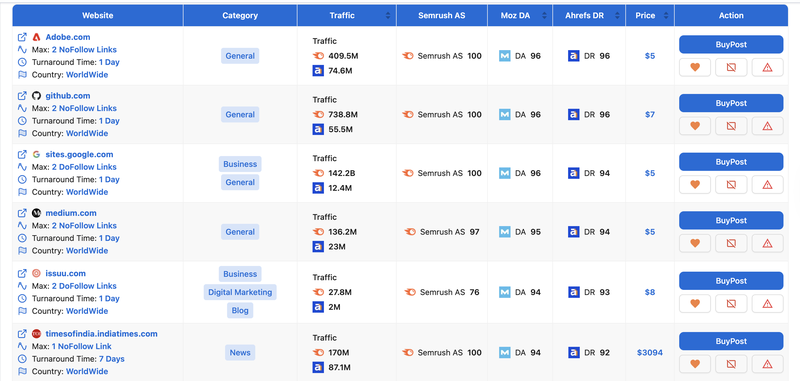Open Adobe.com external link icon
800x381 pixels.
click(22, 37)
